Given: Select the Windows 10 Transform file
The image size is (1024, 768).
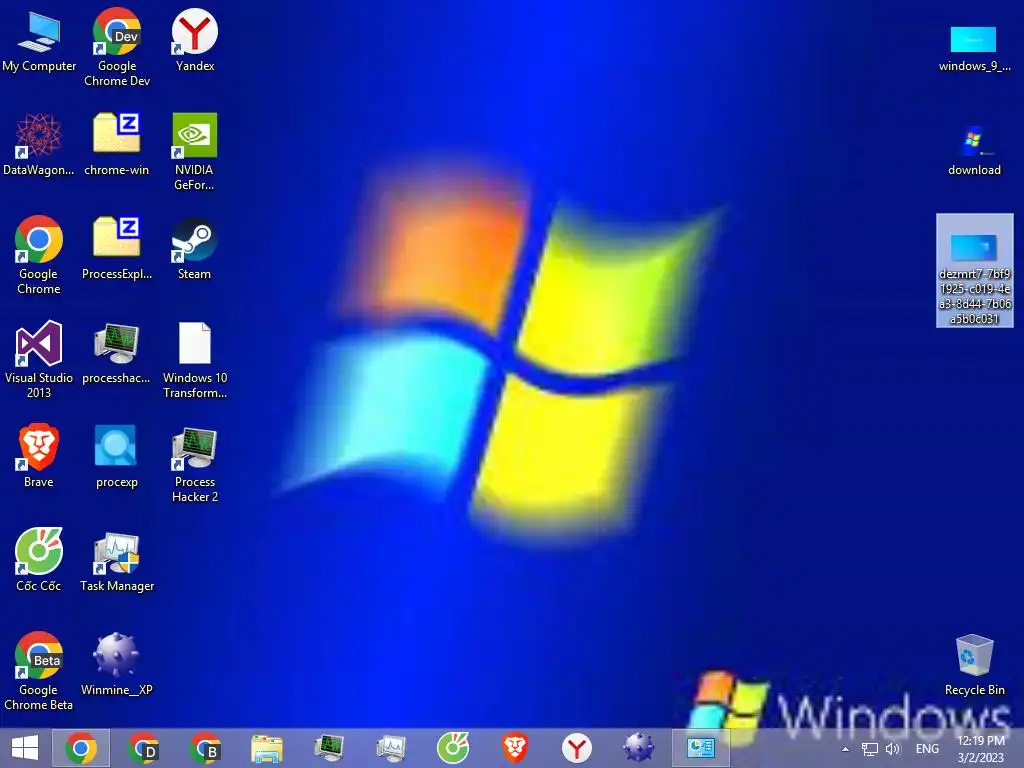Looking at the screenshot, I should pos(195,359).
